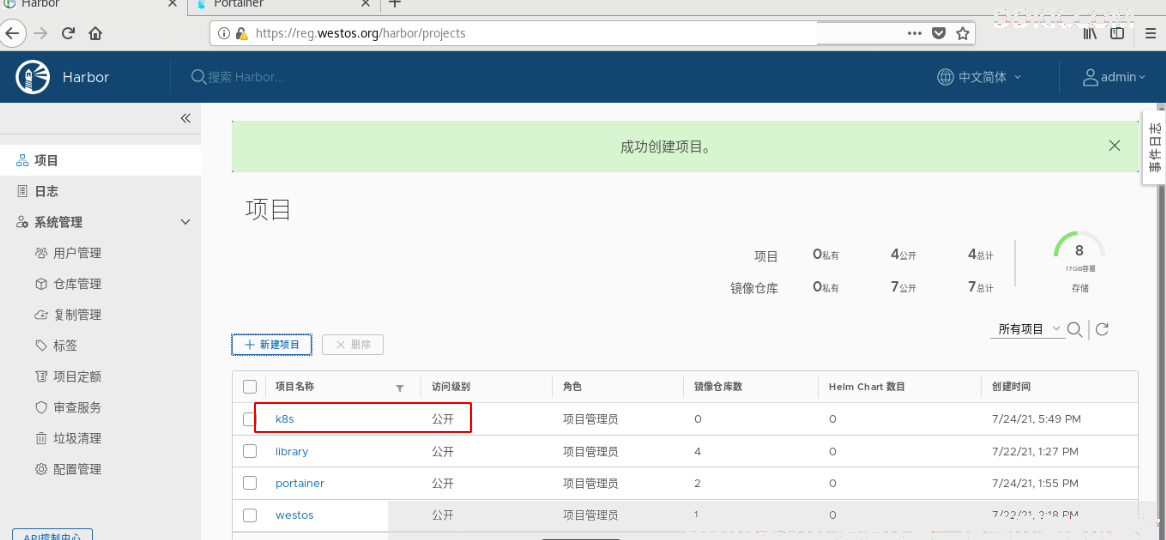Search projects with magnifier icon above table

pos(1075,330)
